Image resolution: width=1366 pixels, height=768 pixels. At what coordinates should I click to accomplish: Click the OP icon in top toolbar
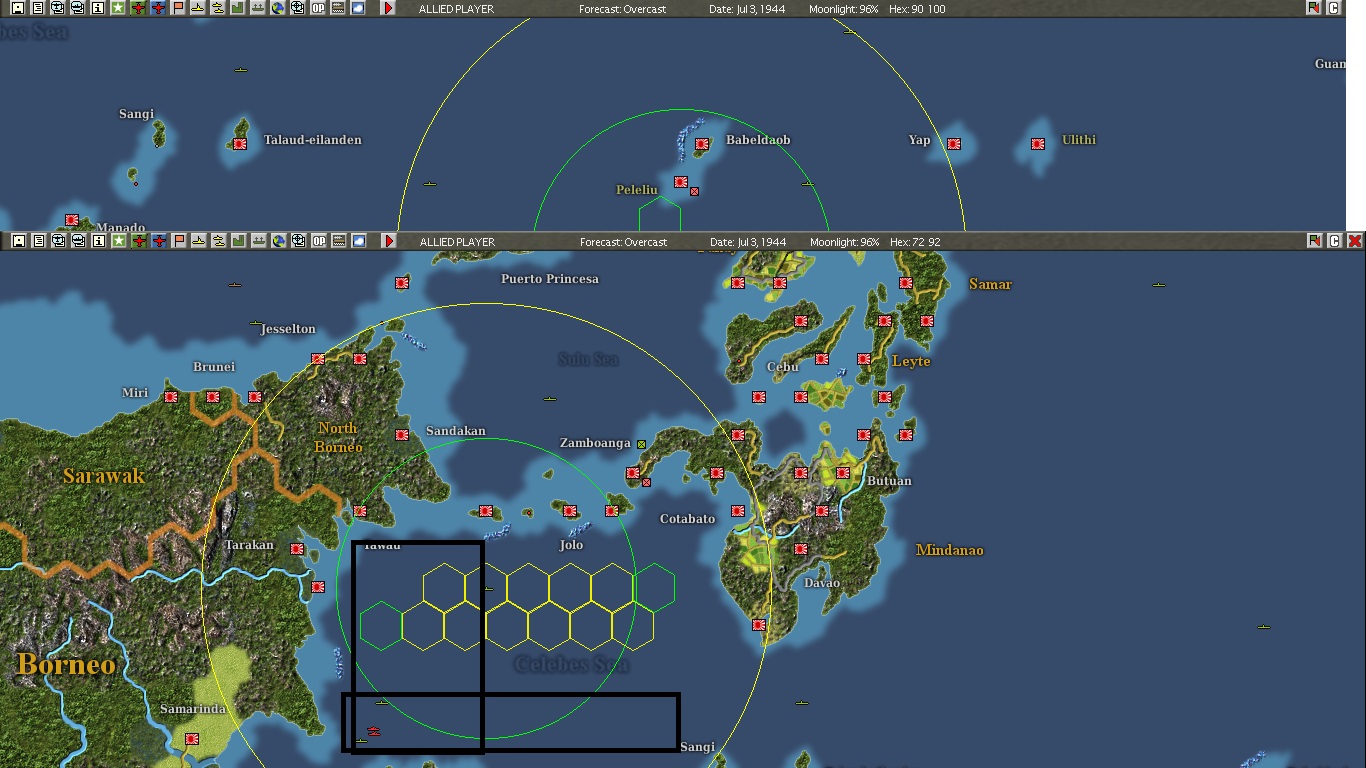[x=318, y=8]
